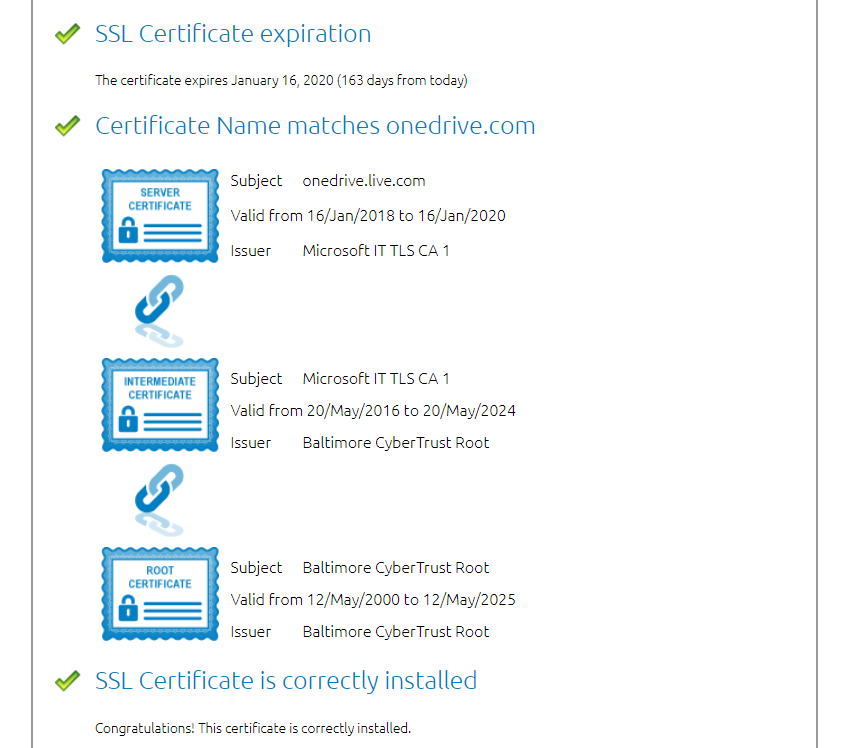Click the Issuer label in the root certificate section

click(x=251, y=632)
